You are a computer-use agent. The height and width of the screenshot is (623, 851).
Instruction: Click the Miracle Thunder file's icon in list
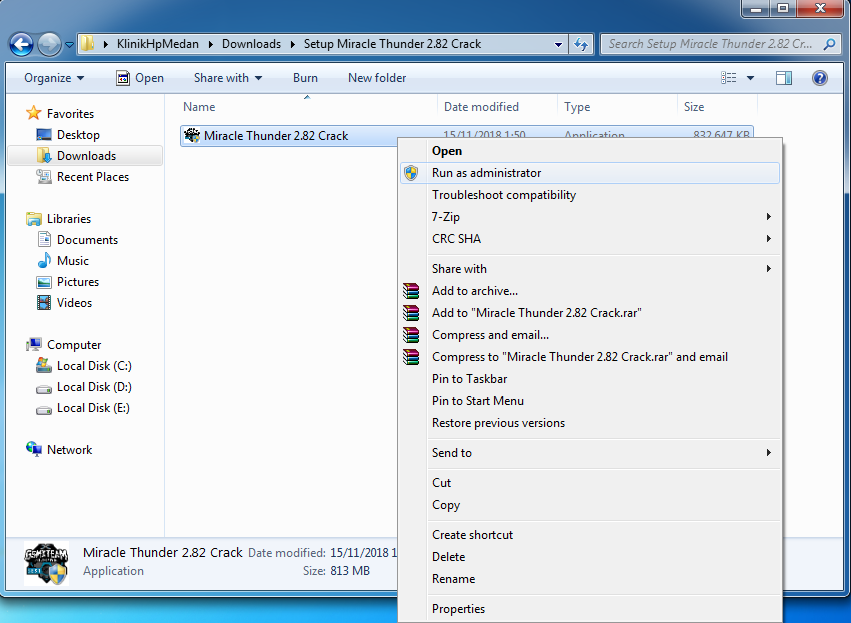[192, 136]
